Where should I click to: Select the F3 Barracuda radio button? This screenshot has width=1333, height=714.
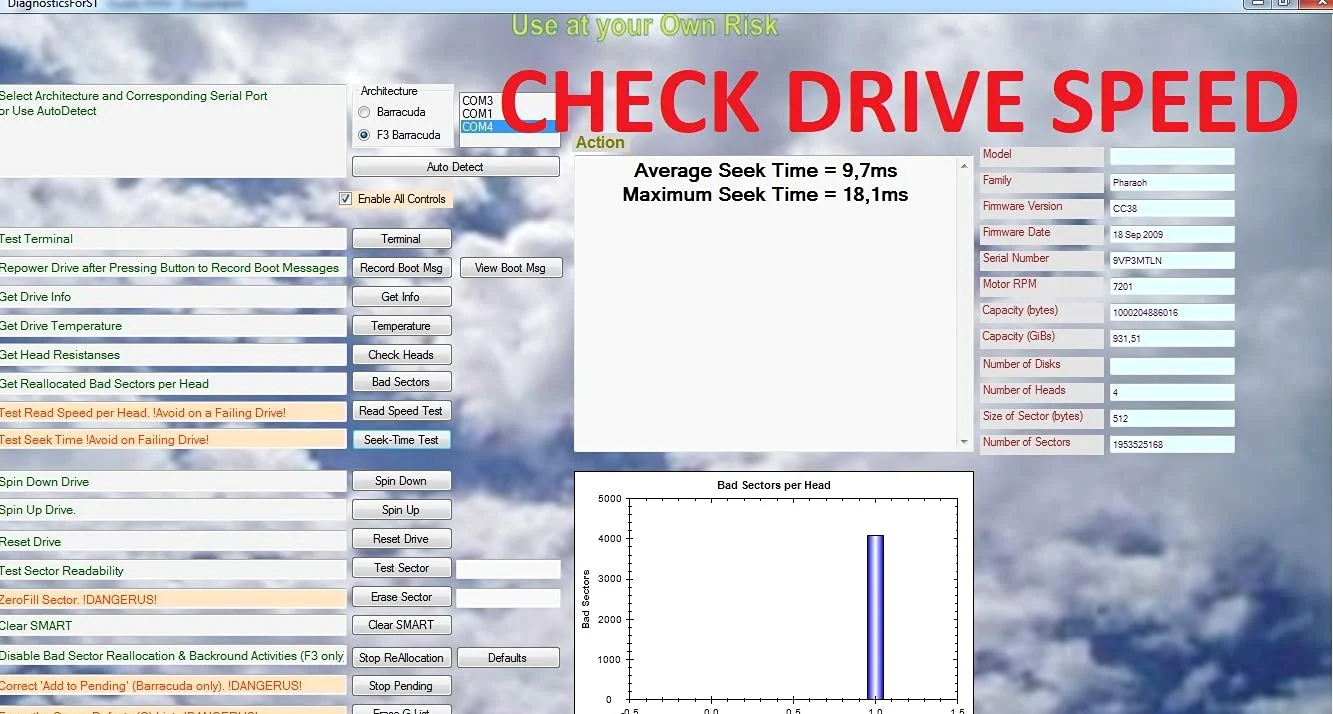(x=364, y=135)
